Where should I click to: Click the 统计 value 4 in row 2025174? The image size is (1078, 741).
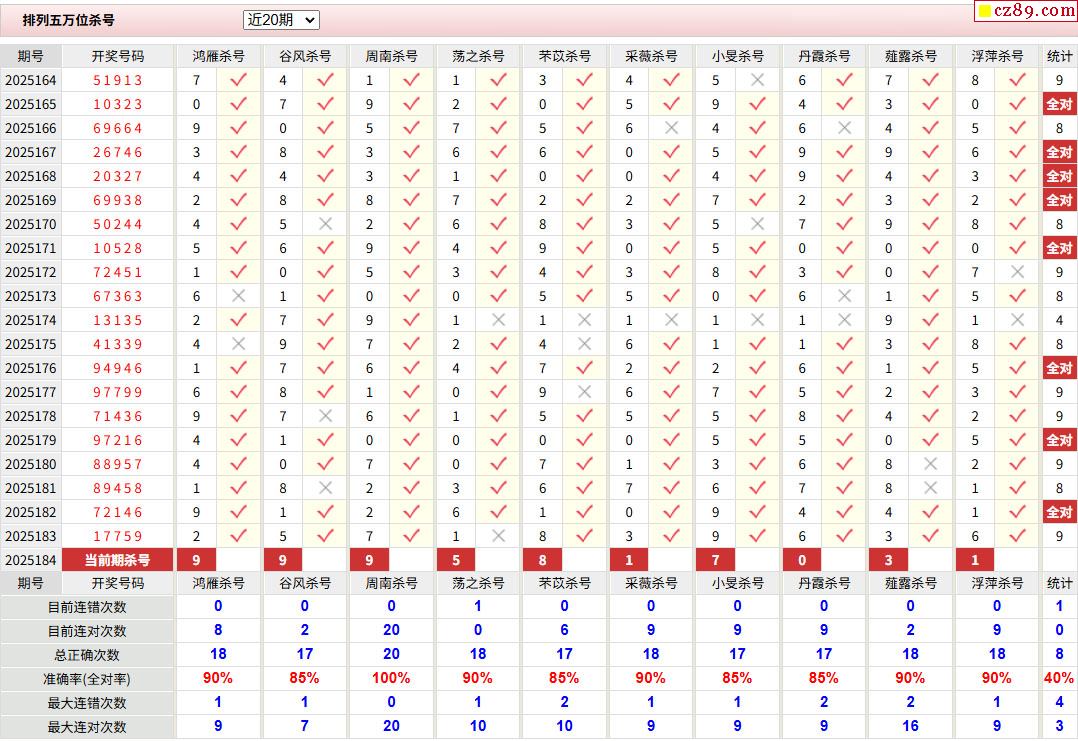[1059, 320]
